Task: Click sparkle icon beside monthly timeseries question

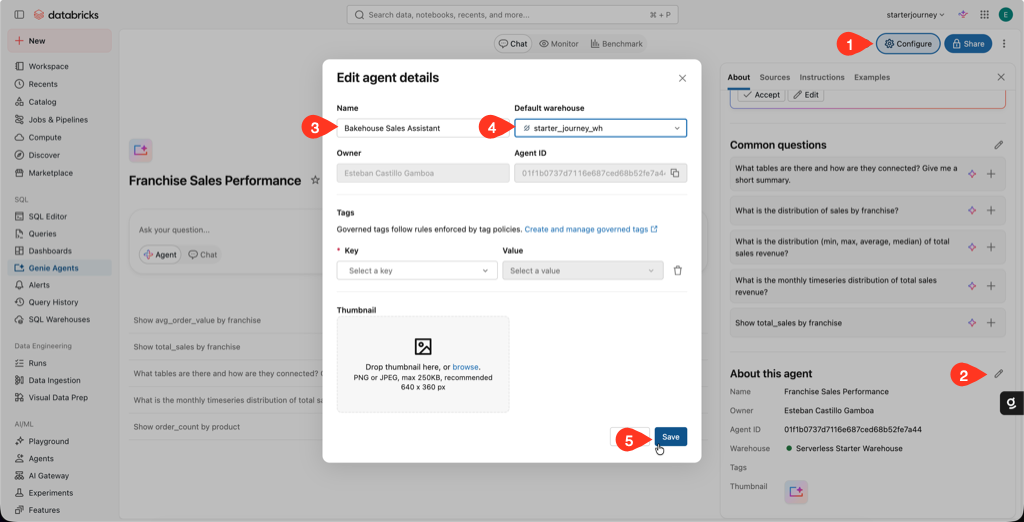Action: point(972,286)
